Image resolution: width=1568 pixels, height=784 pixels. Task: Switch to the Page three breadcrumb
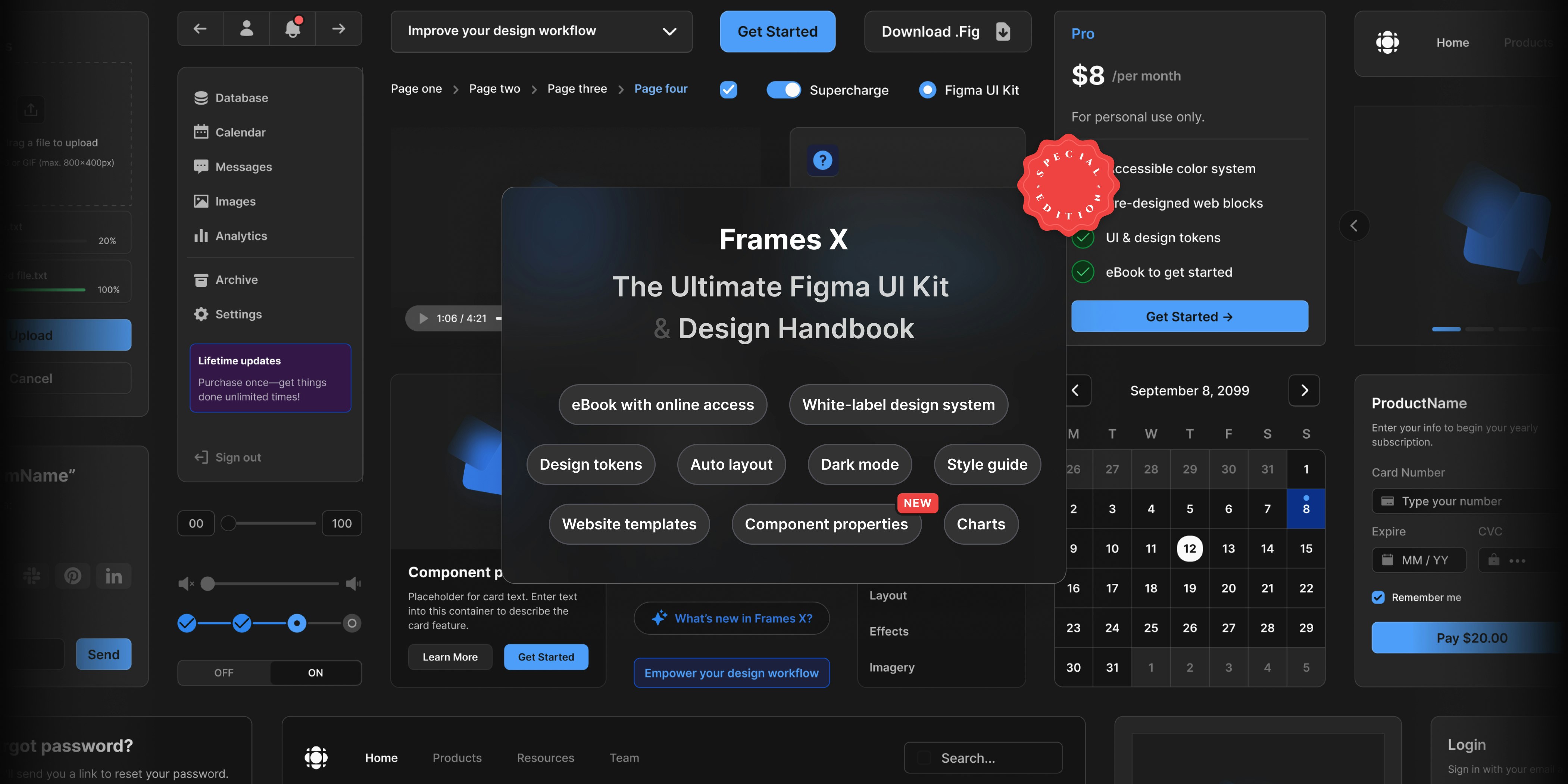pyautogui.click(x=577, y=88)
